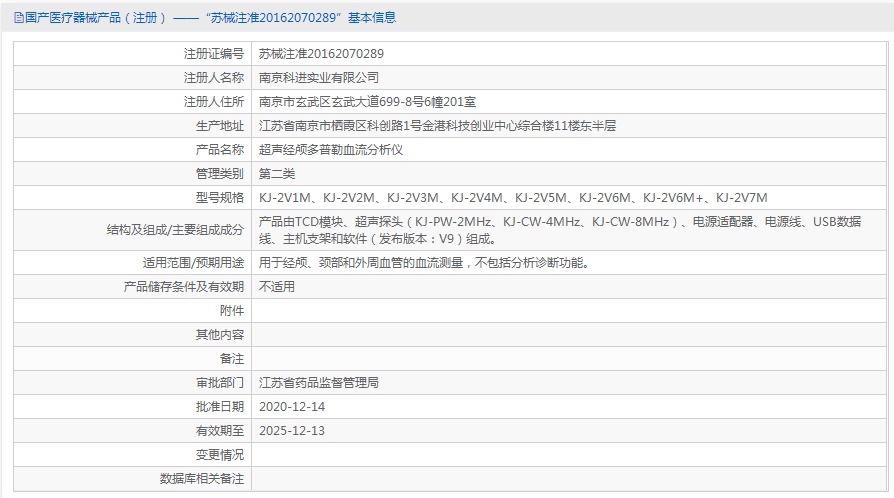Select the address 南京市玄武区玄武大道699-8号6幢201室

[x=367, y=102]
